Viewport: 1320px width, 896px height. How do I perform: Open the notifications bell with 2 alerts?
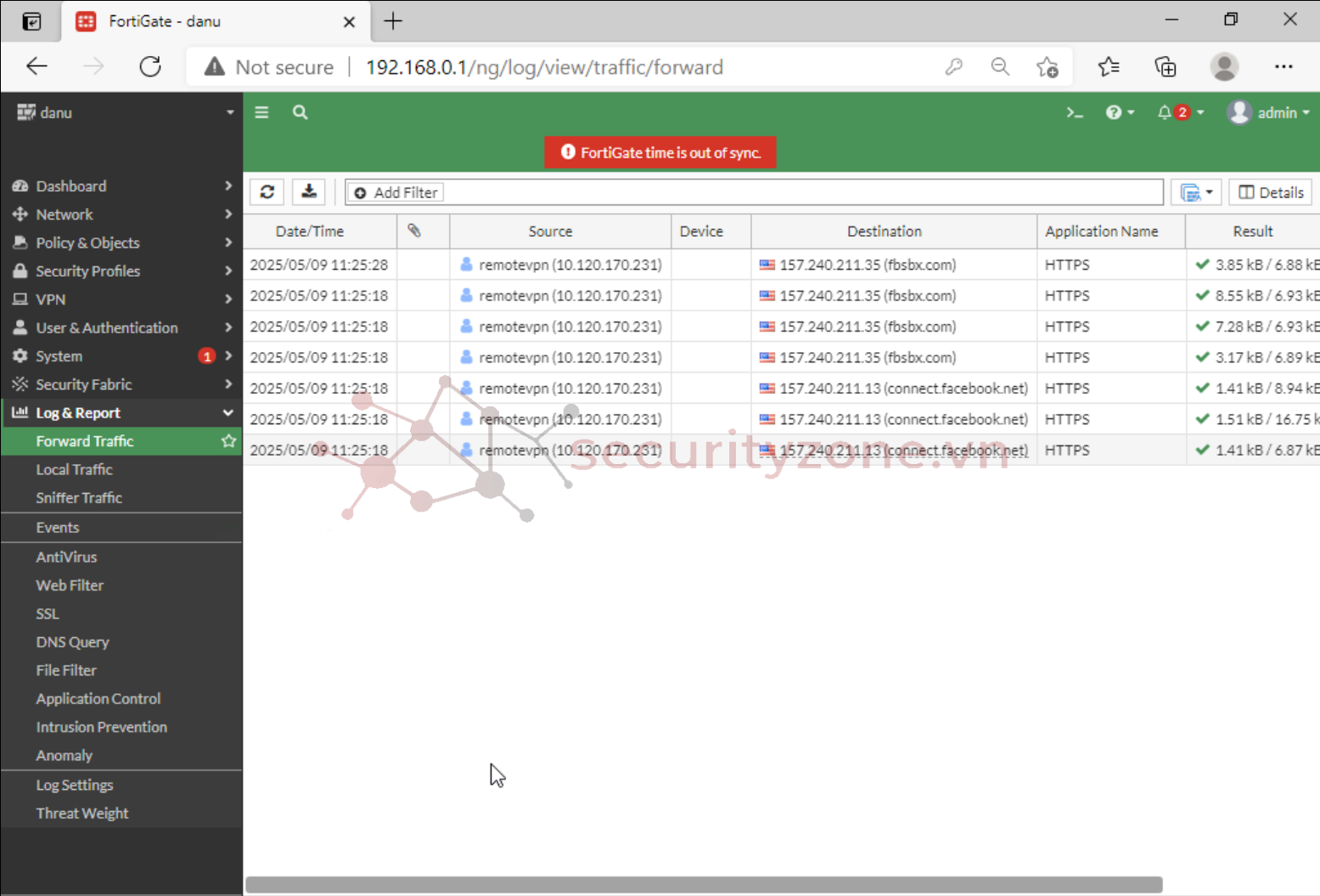point(1180,112)
